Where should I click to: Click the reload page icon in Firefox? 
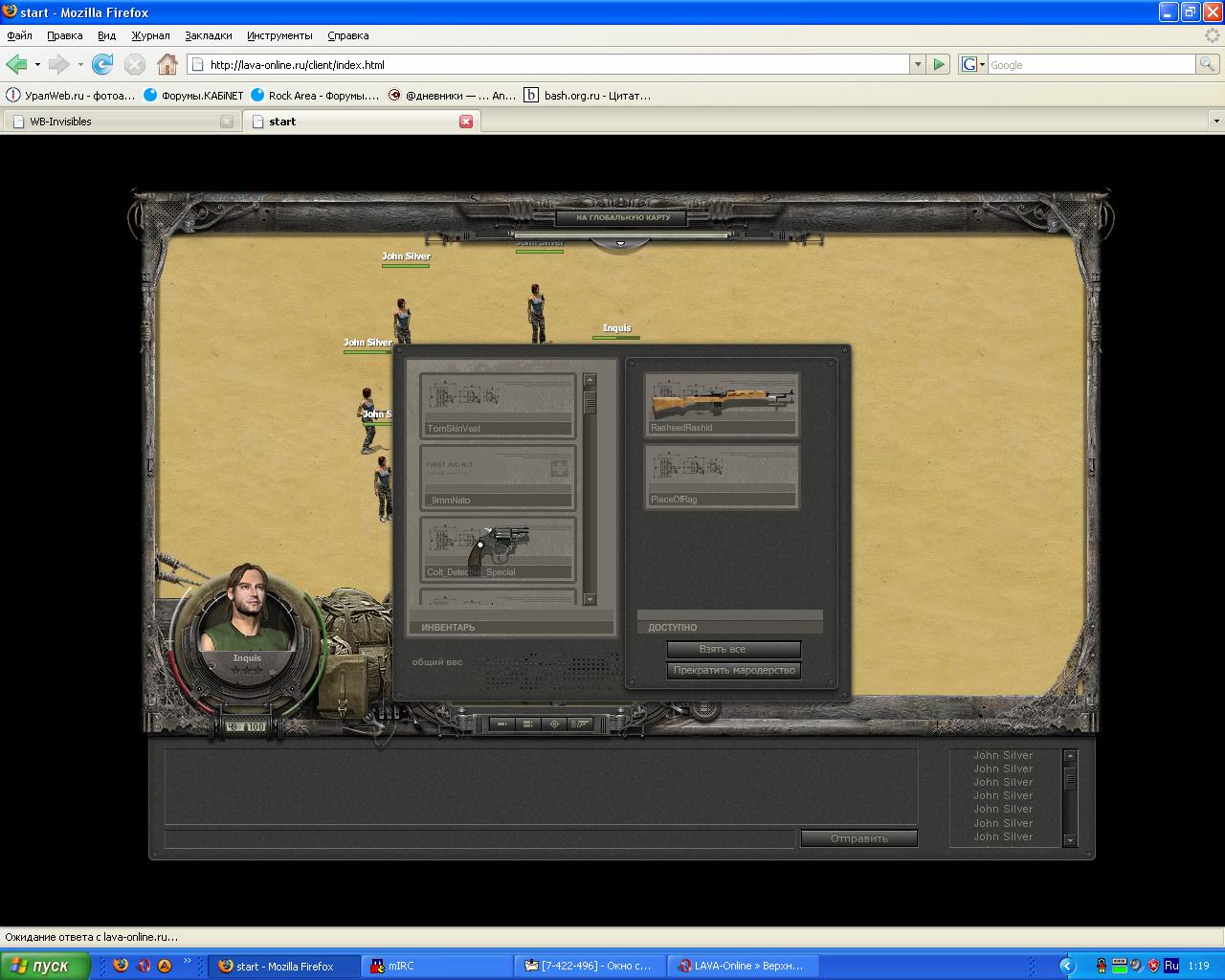pos(102,64)
